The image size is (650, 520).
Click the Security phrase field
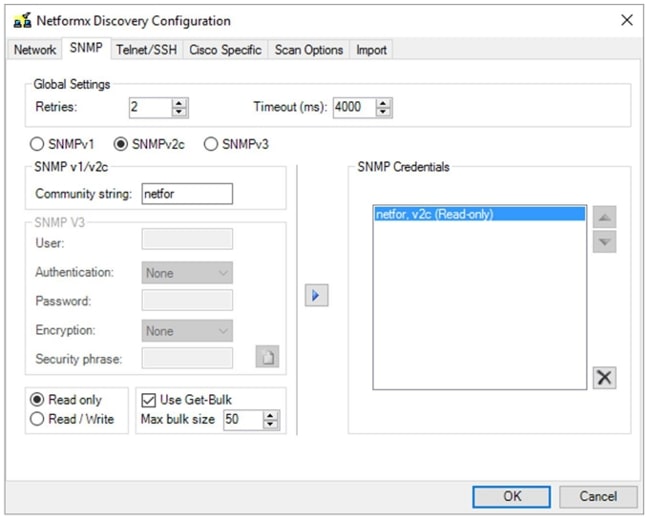pyautogui.click(x=187, y=358)
